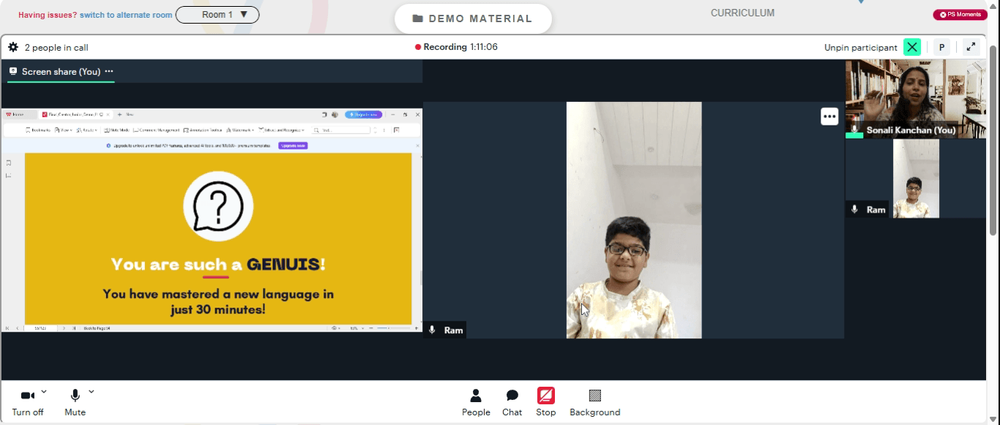Click Ram's microphone icon on pinned video
Image resolution: width=1000 pixels, height=425 pixels.
point(432,330)
